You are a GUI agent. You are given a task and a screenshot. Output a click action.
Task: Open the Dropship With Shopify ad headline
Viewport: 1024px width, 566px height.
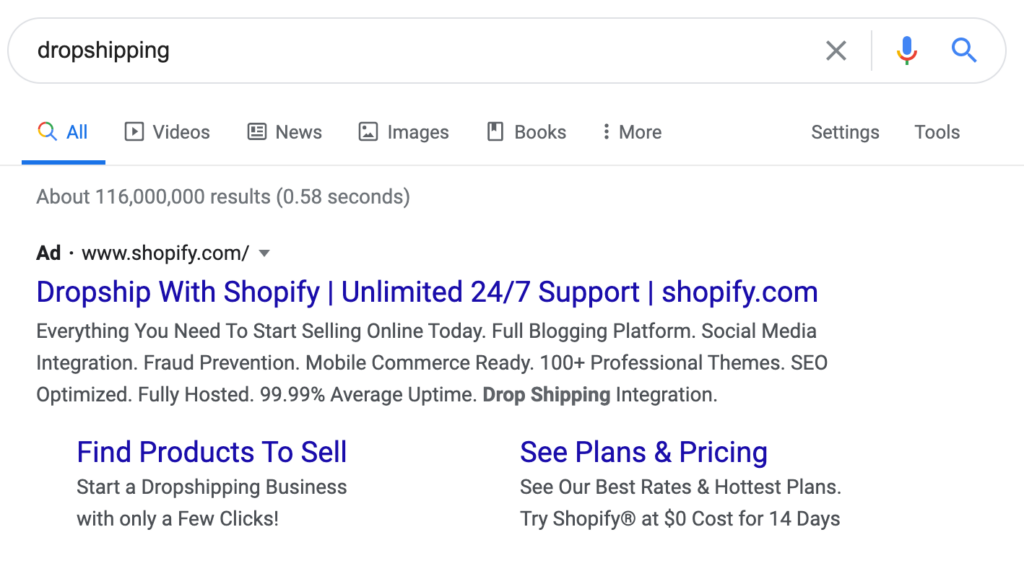click(427, 292)
